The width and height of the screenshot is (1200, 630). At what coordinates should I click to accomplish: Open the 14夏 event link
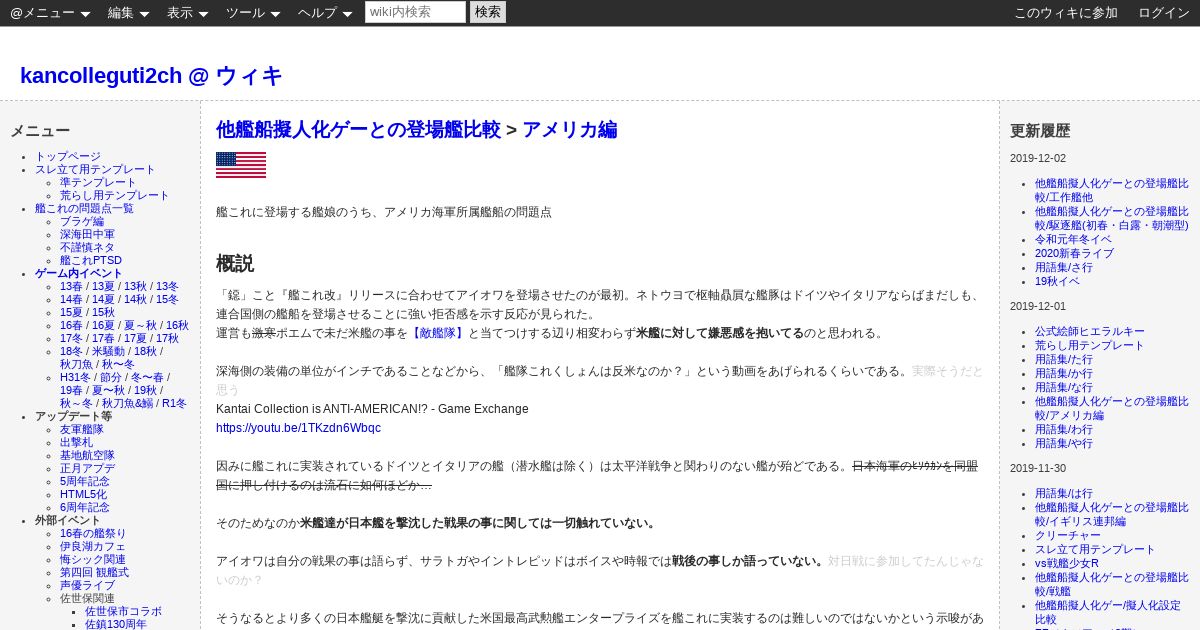(x=103, y=300)
